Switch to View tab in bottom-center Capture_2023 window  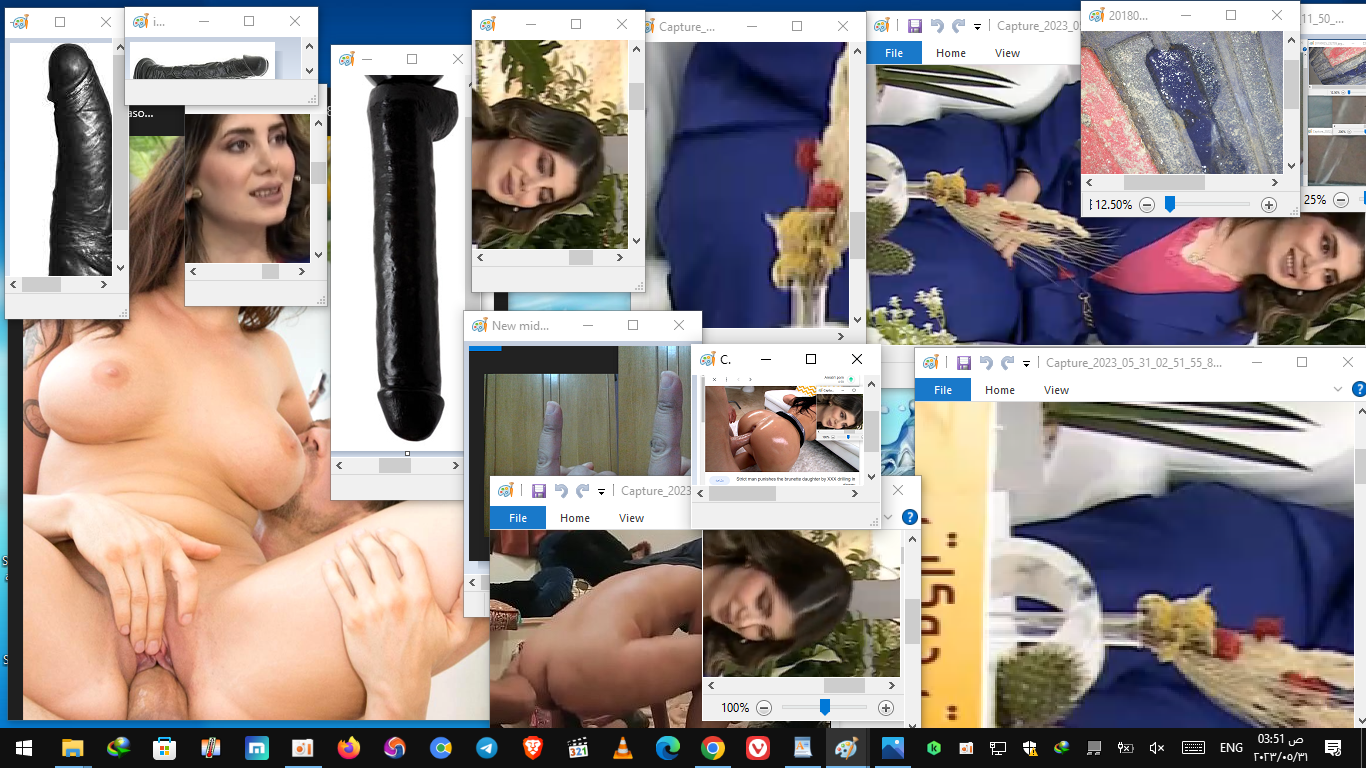(x=631, y=518)
